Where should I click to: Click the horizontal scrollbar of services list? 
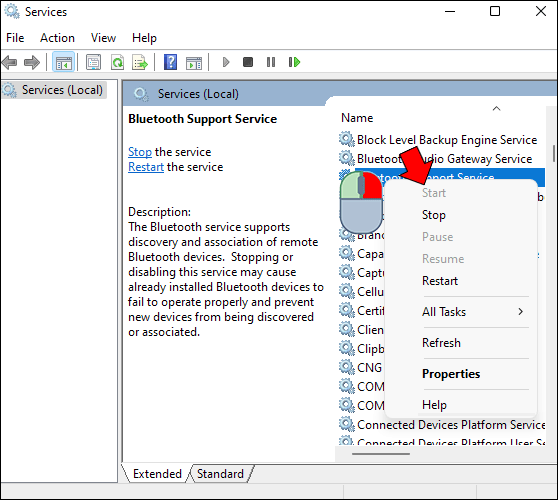click(381, 454)
